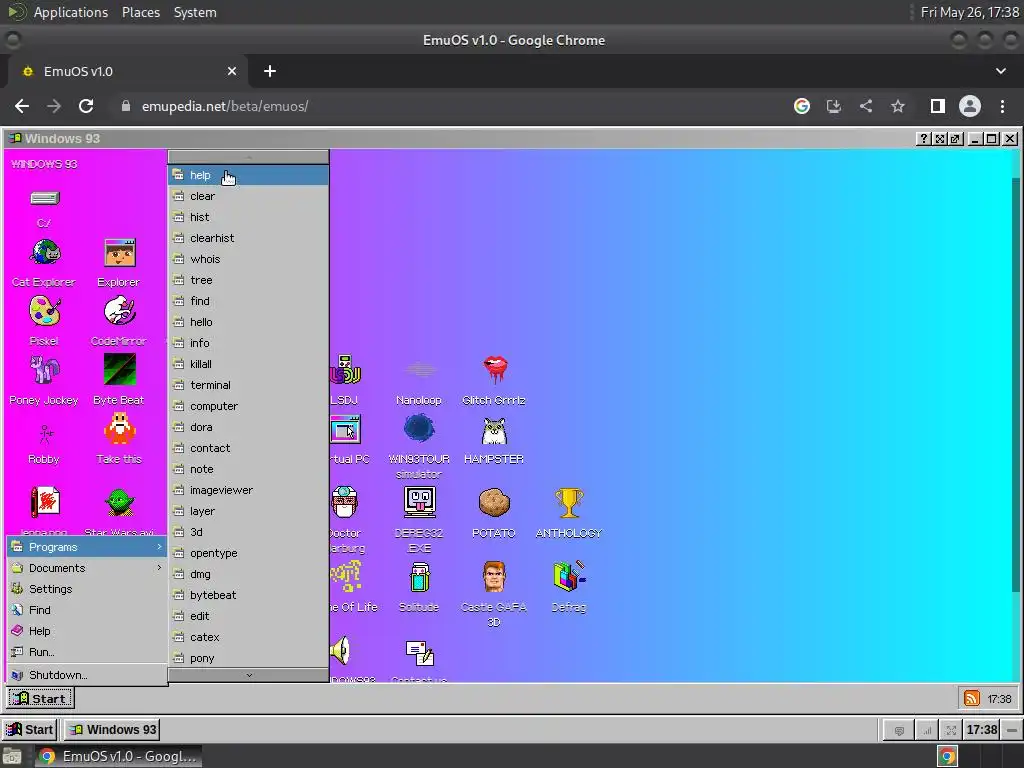
Task: Choose bytebeat in the programs list
Action: click(248, 595)
